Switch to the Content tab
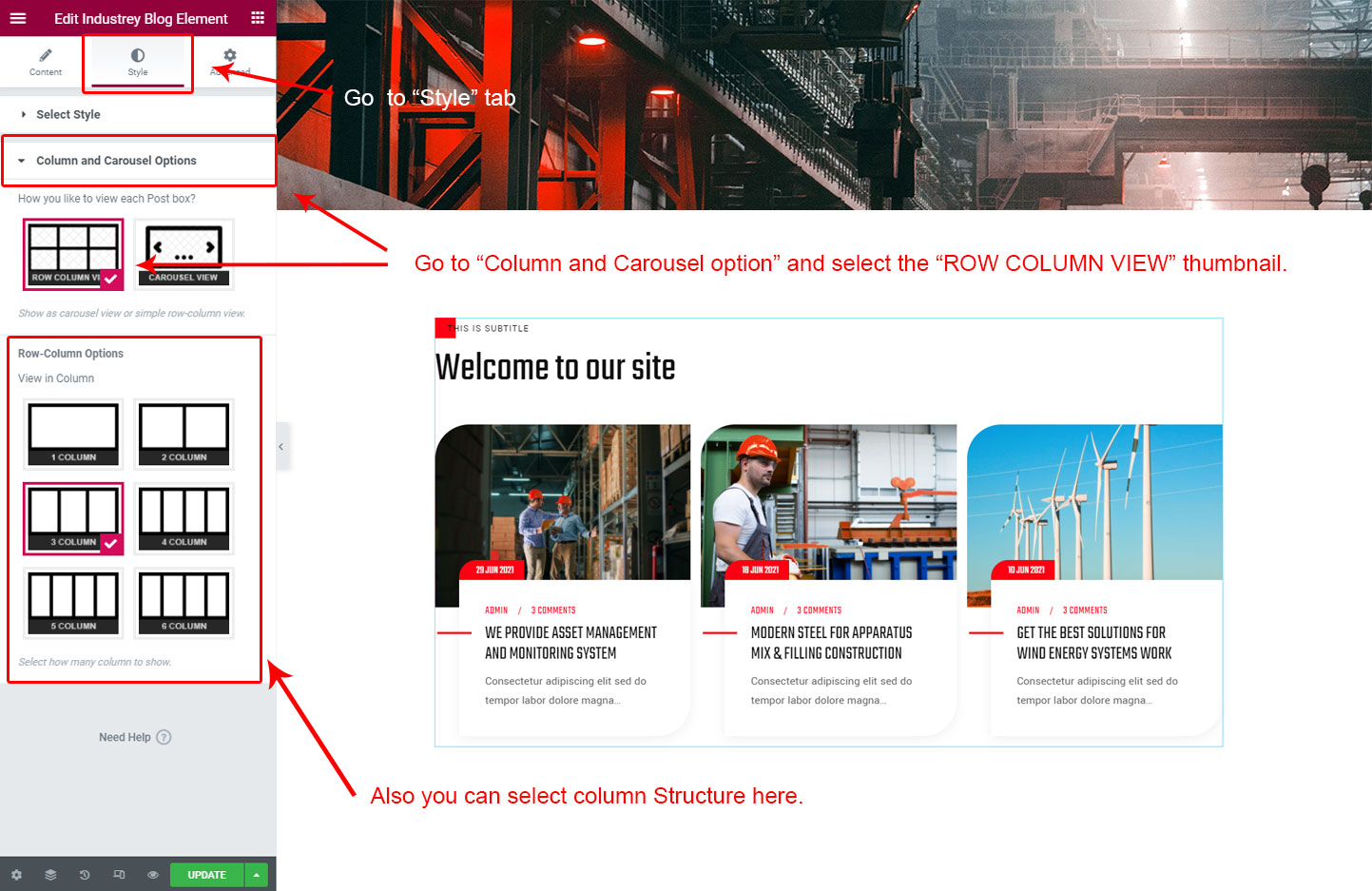Image resolution: width=1372 pixels, height=891 pixels. click(46, 63)
